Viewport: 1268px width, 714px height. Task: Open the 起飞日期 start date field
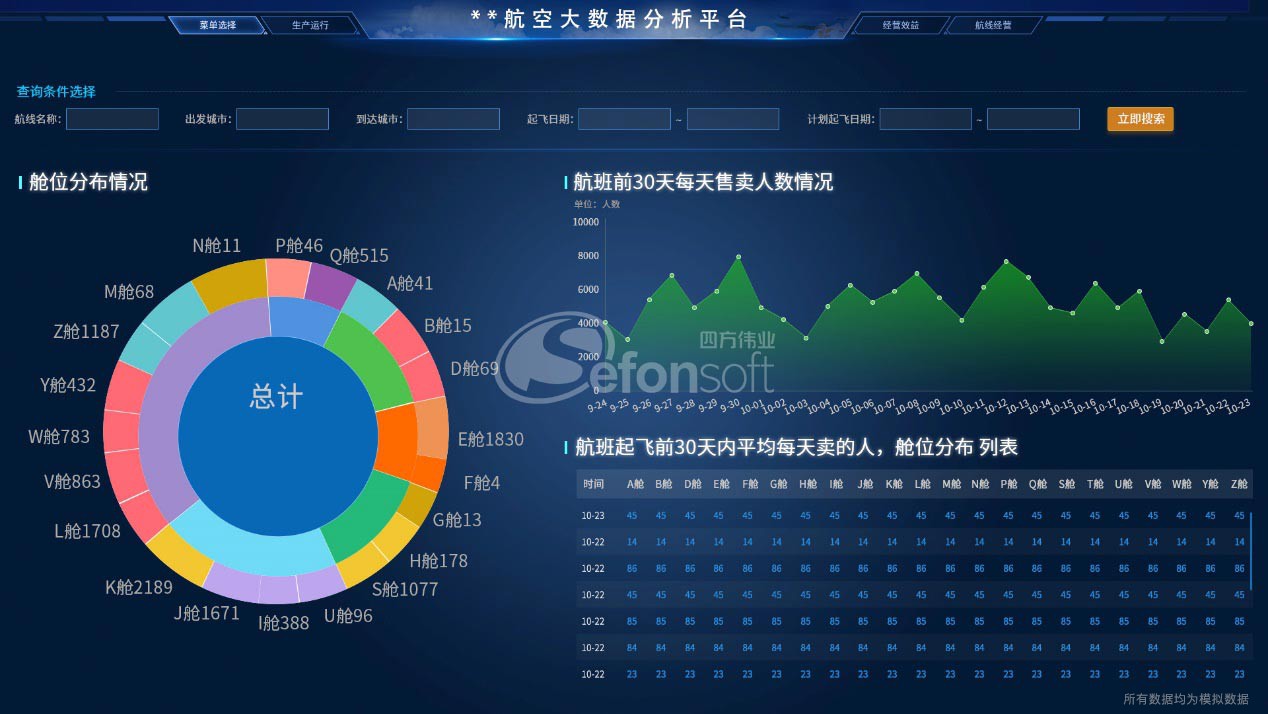click(624, 119)
